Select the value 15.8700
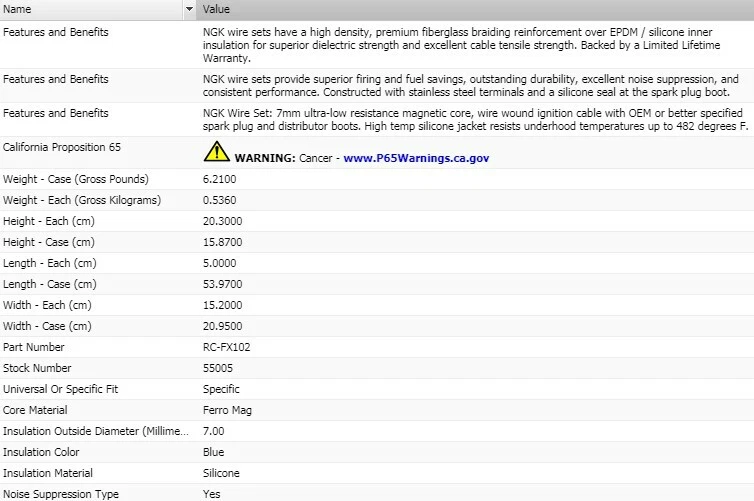The image size is (754, 501). 222,242
